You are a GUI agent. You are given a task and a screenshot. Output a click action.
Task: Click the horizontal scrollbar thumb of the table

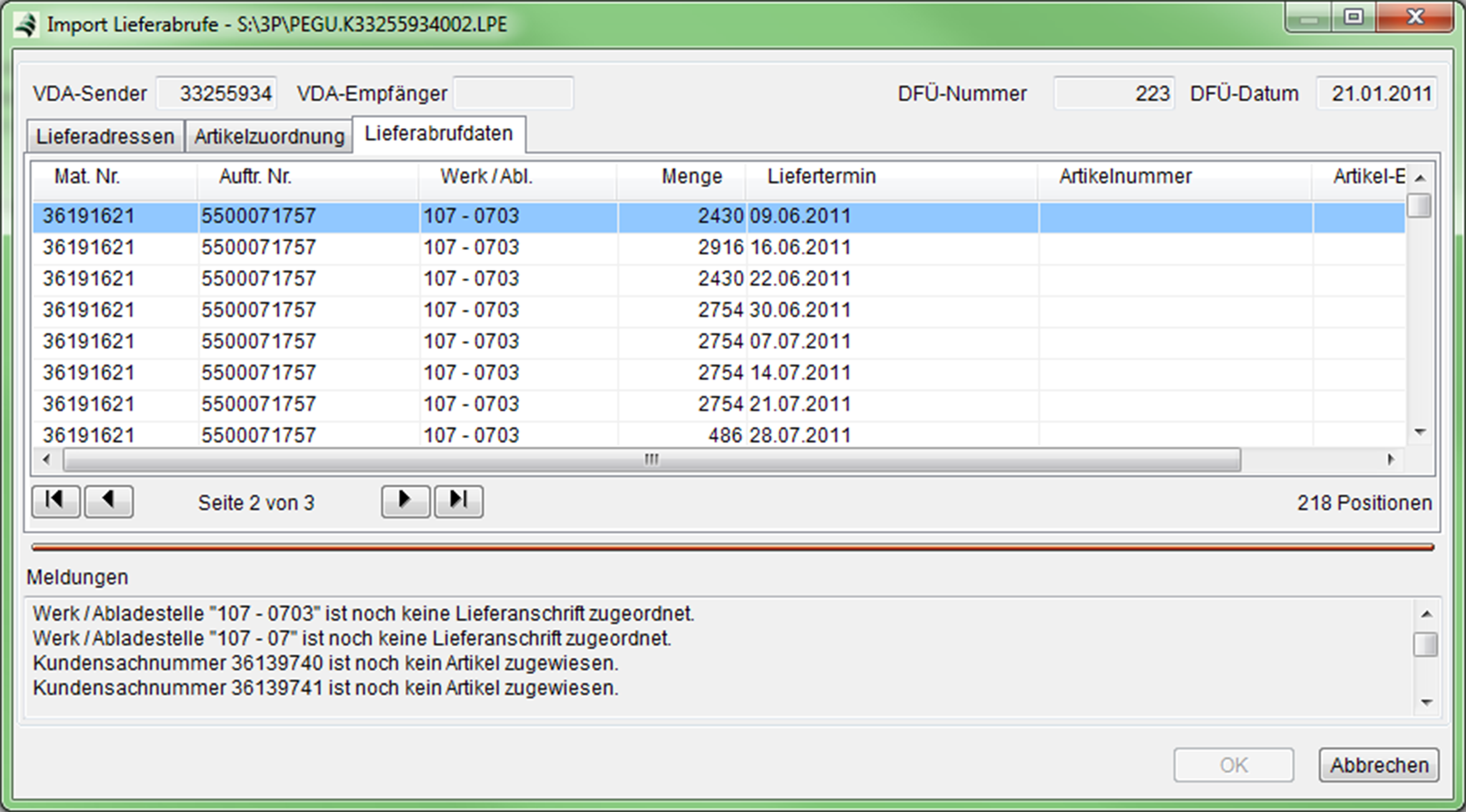(x=651, y=459)
